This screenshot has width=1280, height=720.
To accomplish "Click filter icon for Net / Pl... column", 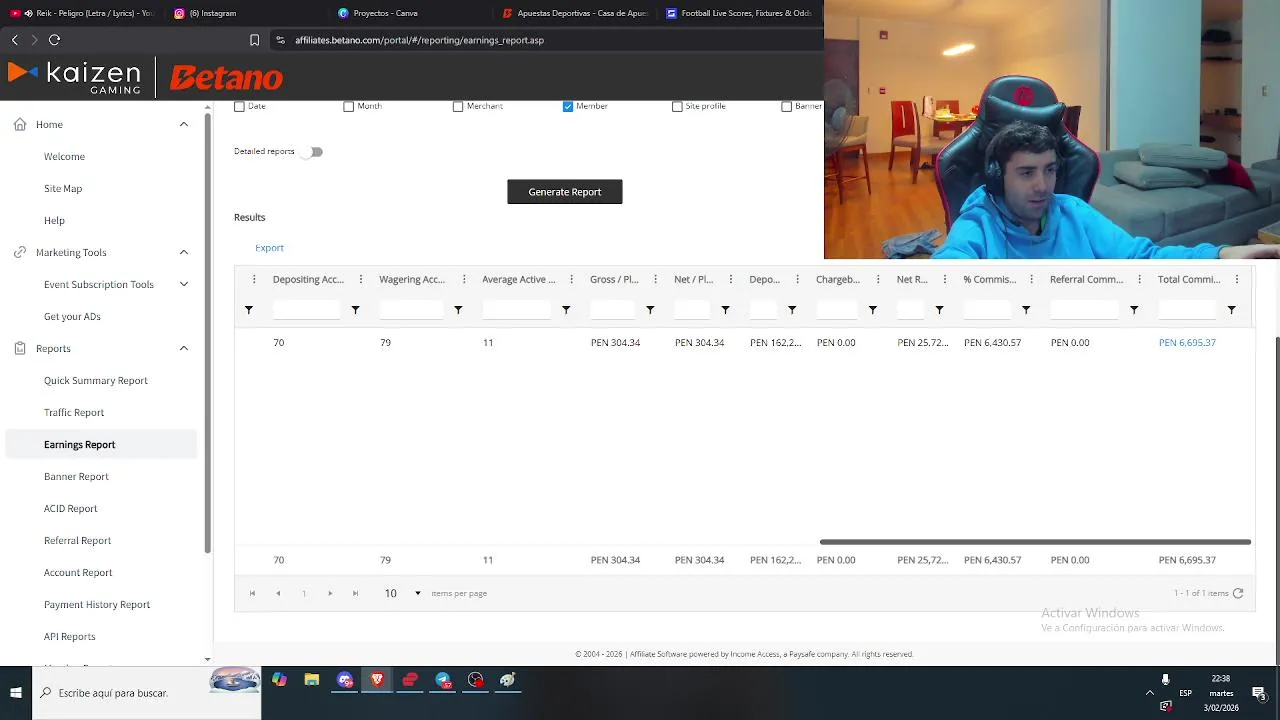I will click(726, 311).
